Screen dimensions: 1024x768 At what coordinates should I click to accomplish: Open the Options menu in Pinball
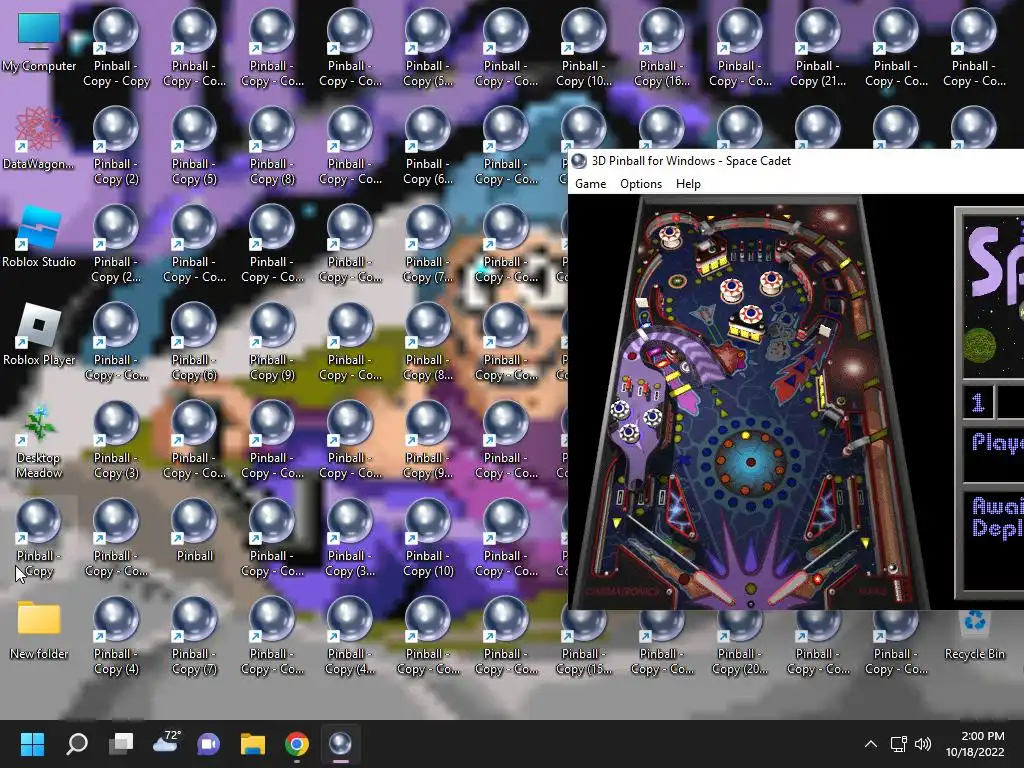[641, 184]
